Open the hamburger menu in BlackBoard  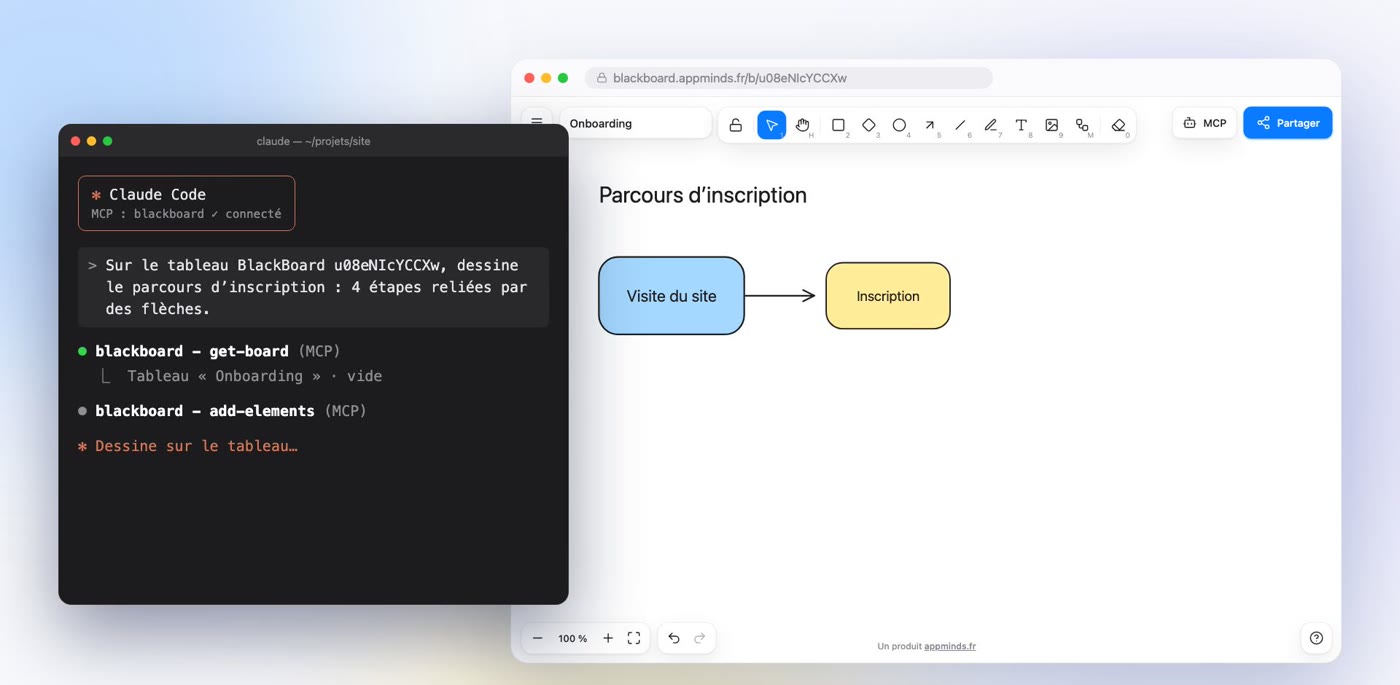click(537, 122)
